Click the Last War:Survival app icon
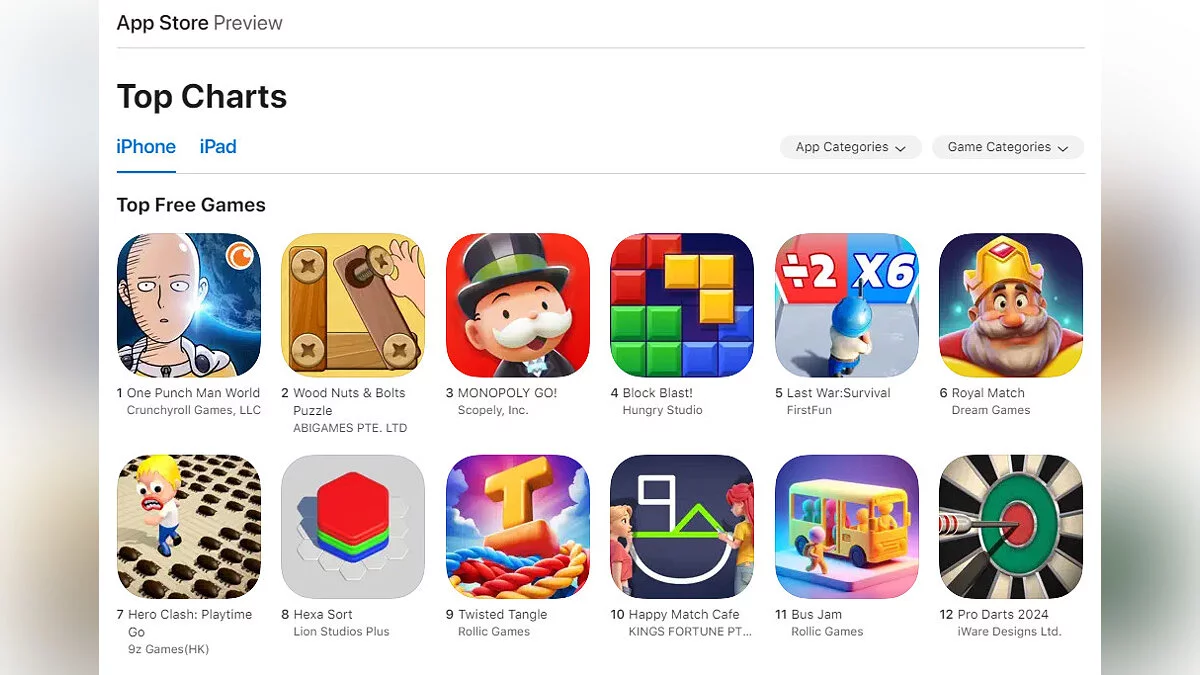 pyautogui.click(x=847, y=305)
